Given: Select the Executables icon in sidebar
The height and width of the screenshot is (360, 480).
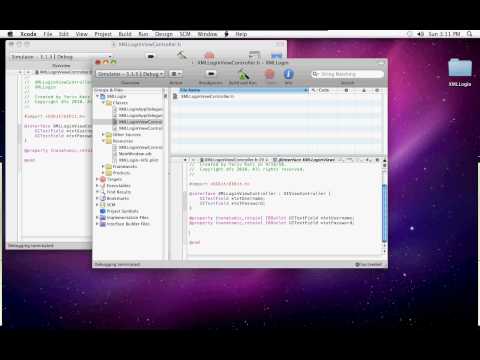Looking at the screenshot, I should pos(103,185).
